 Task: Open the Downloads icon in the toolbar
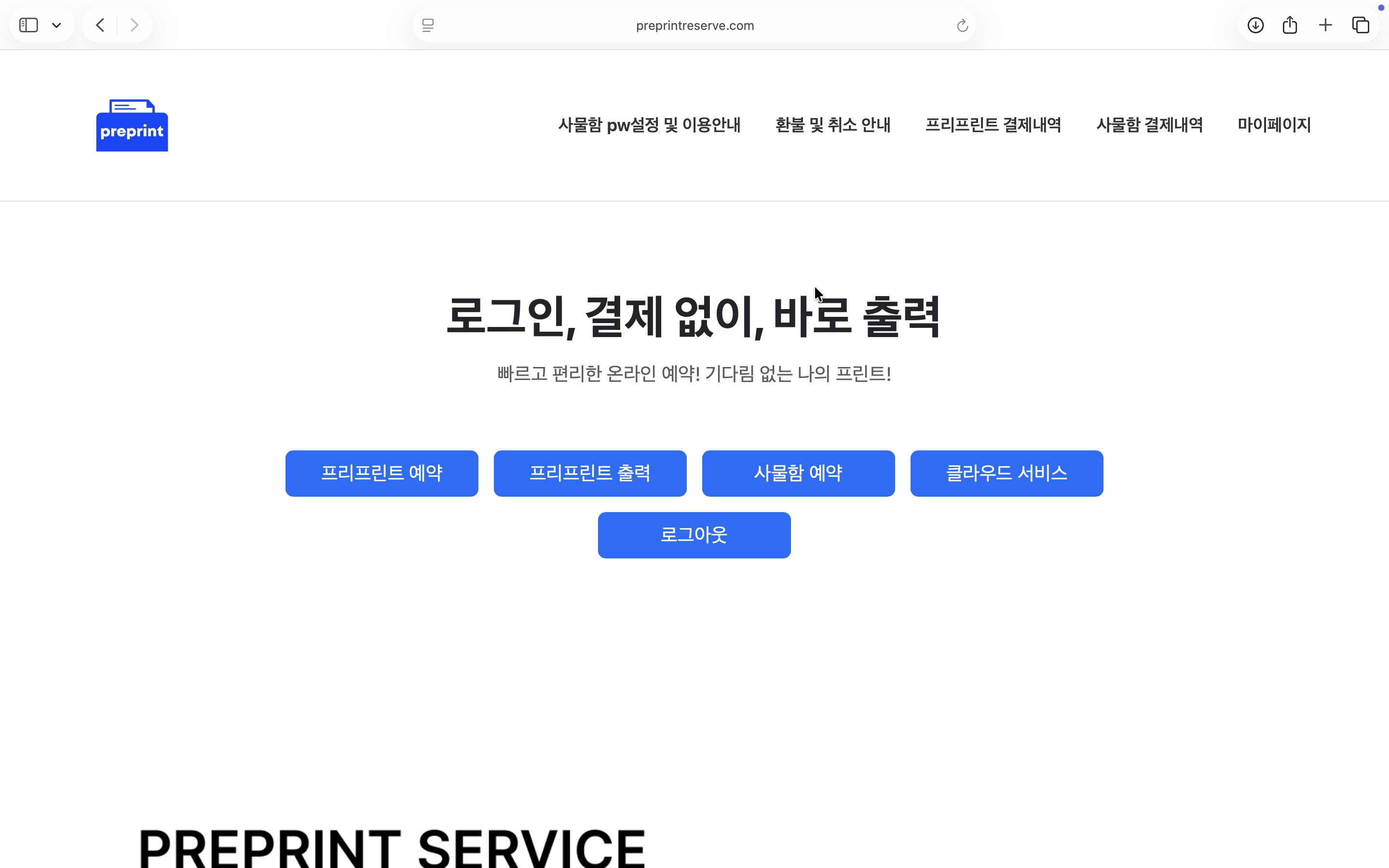(1256, 25)
